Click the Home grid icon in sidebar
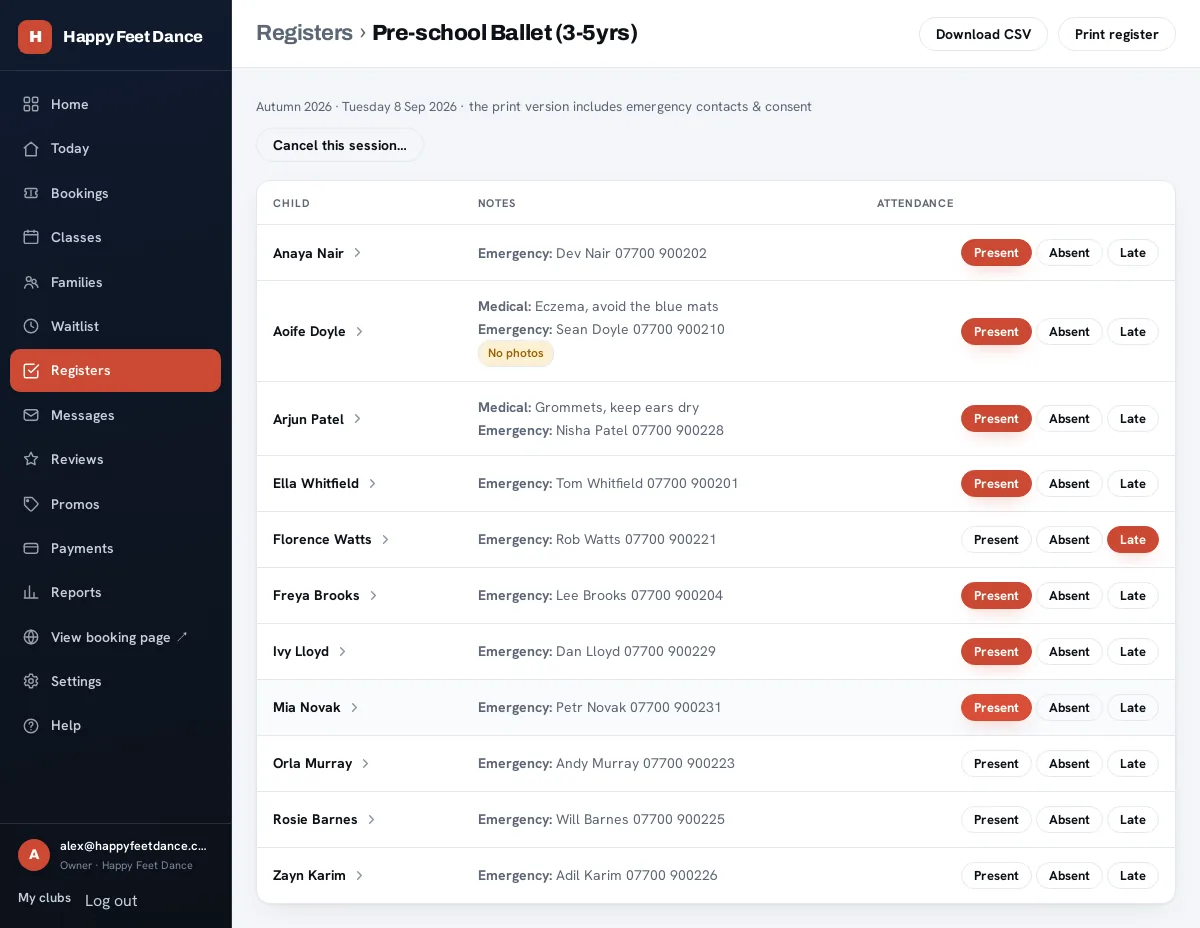This screenshot has height=928, width=1200. (x=31, y=104)
